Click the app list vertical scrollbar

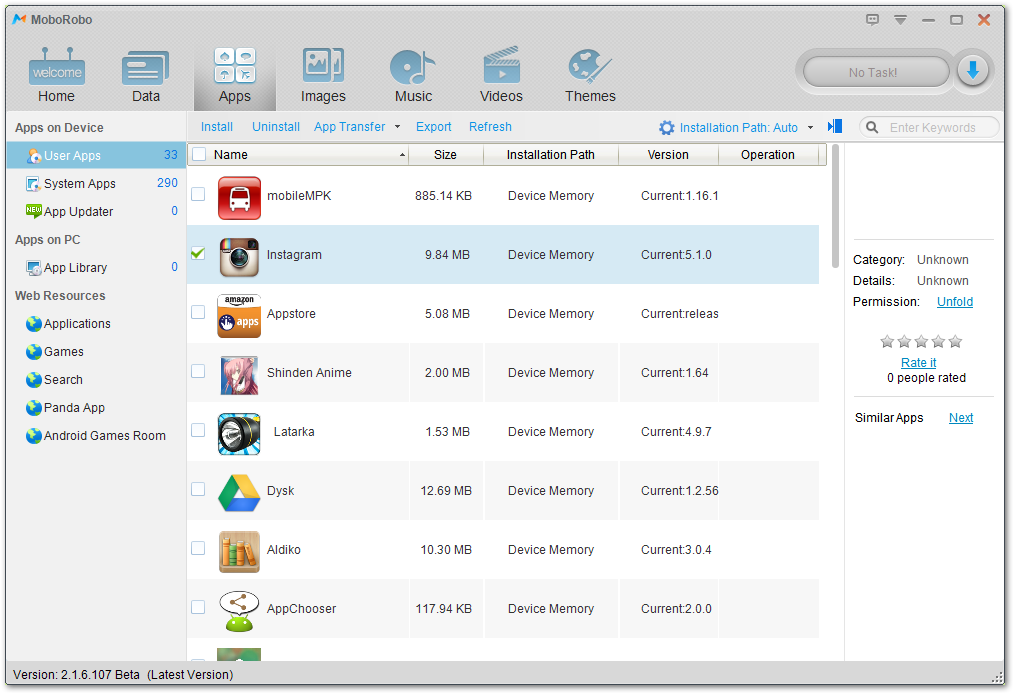835,206
